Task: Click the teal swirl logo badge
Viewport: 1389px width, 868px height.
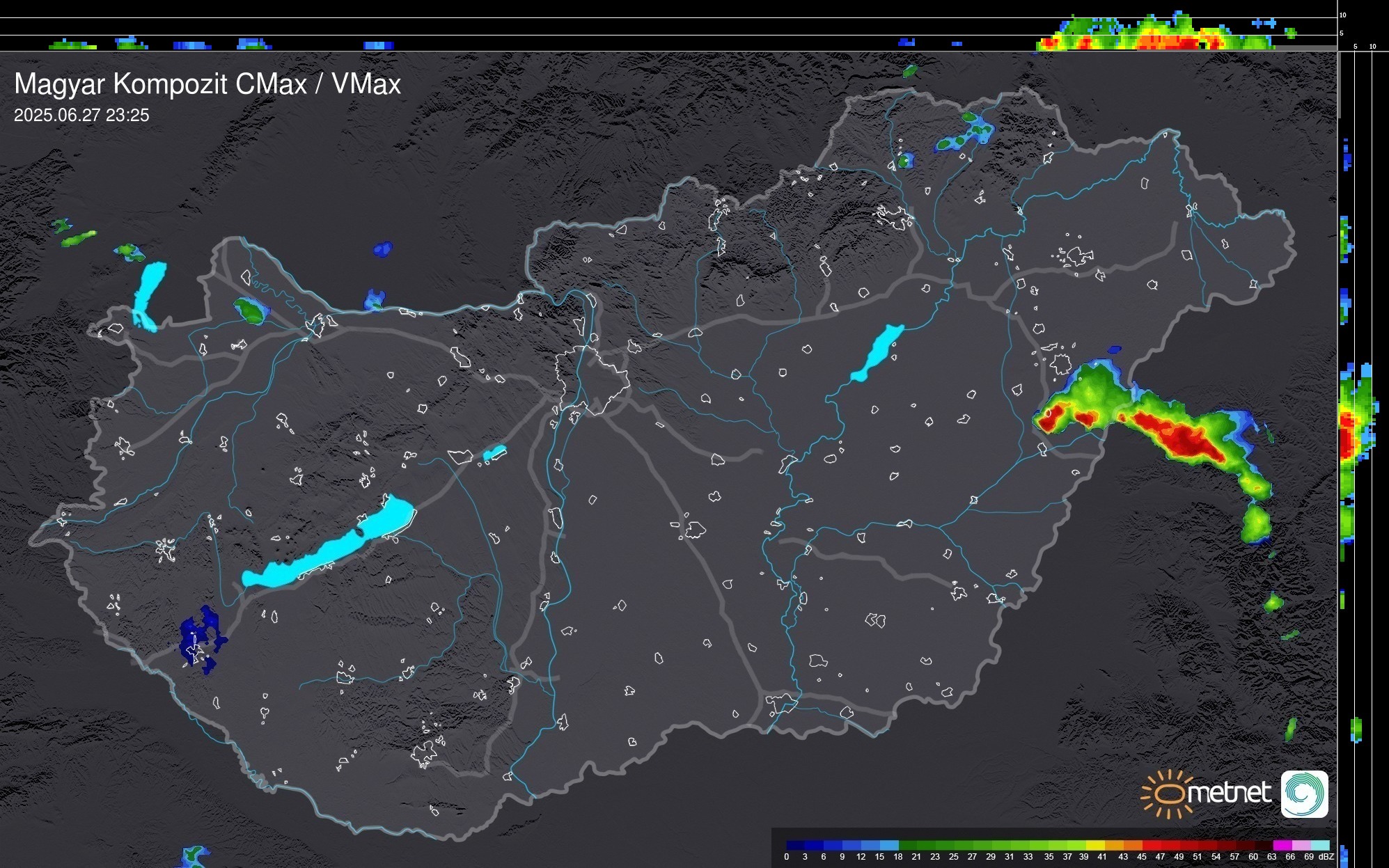Action: [x=1304, y=794]
